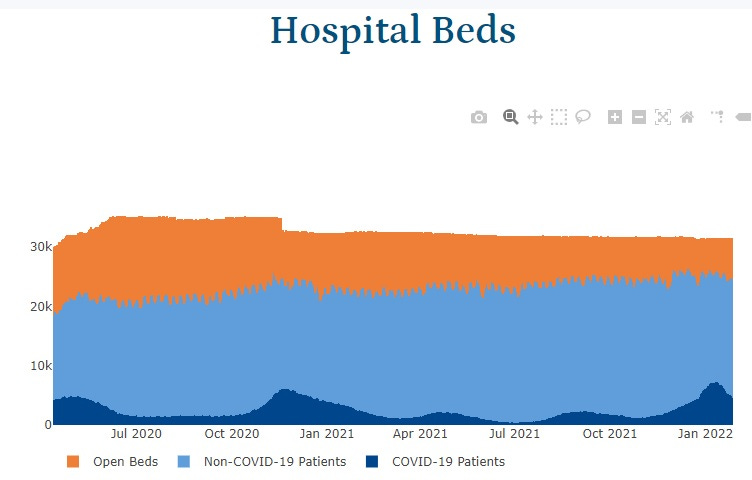The height and width of the screenshot is (480, 752).
Task: Toggle COVID-19 Patients legend label
Action: click(x=448, y=461)
